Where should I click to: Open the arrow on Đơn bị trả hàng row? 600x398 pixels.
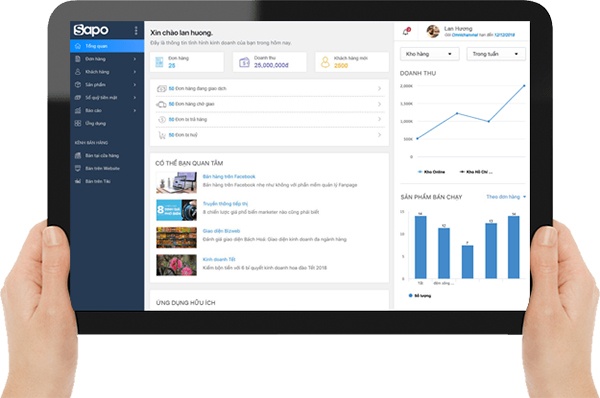coord(379,119)
